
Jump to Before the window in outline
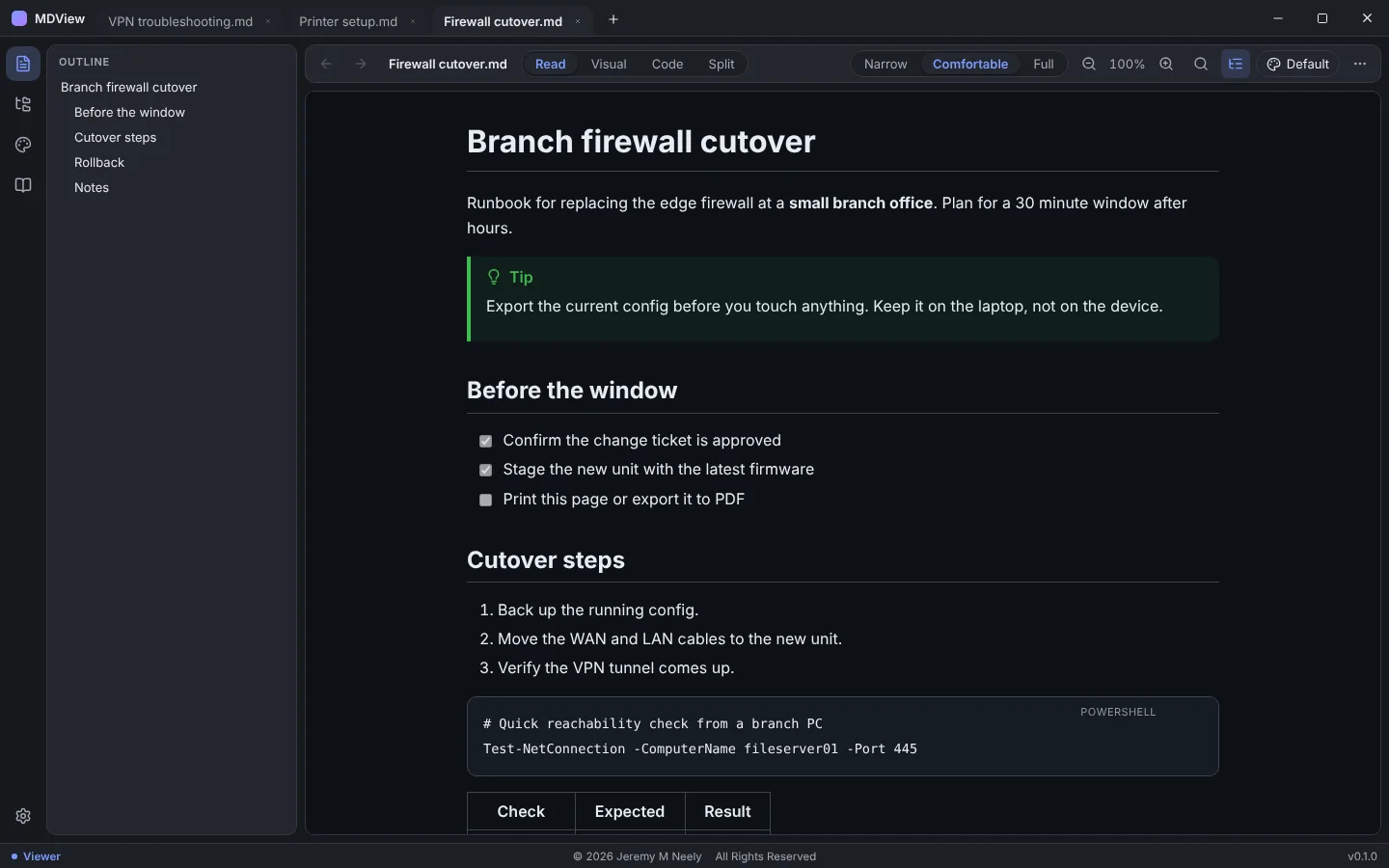click(129, 112)
